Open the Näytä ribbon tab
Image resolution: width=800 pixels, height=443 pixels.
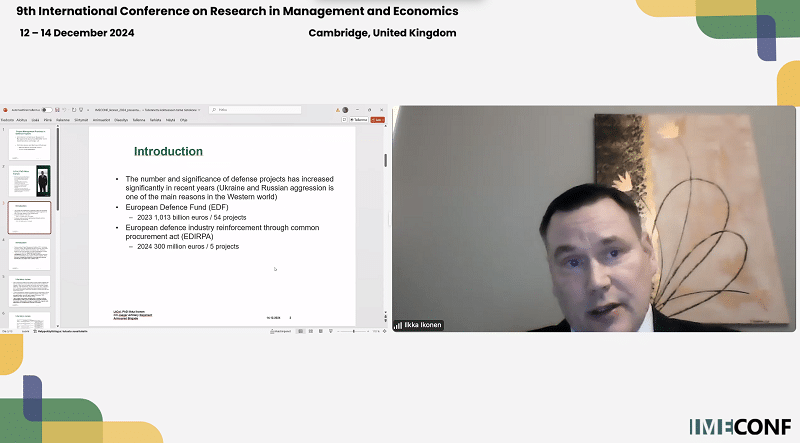[170, 119]
